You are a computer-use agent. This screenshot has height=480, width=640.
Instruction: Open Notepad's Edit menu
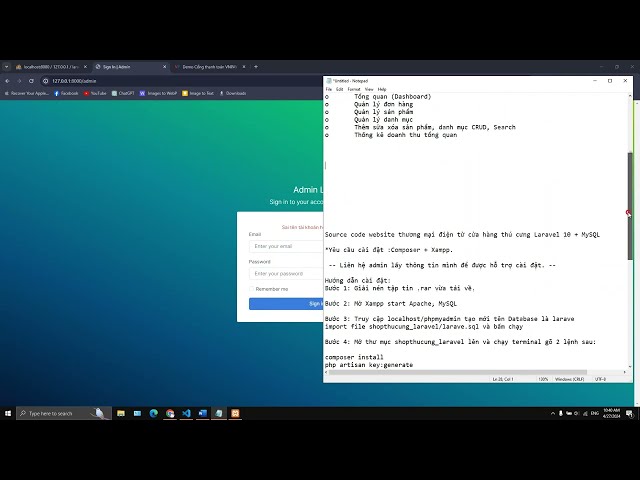[340, 89]
